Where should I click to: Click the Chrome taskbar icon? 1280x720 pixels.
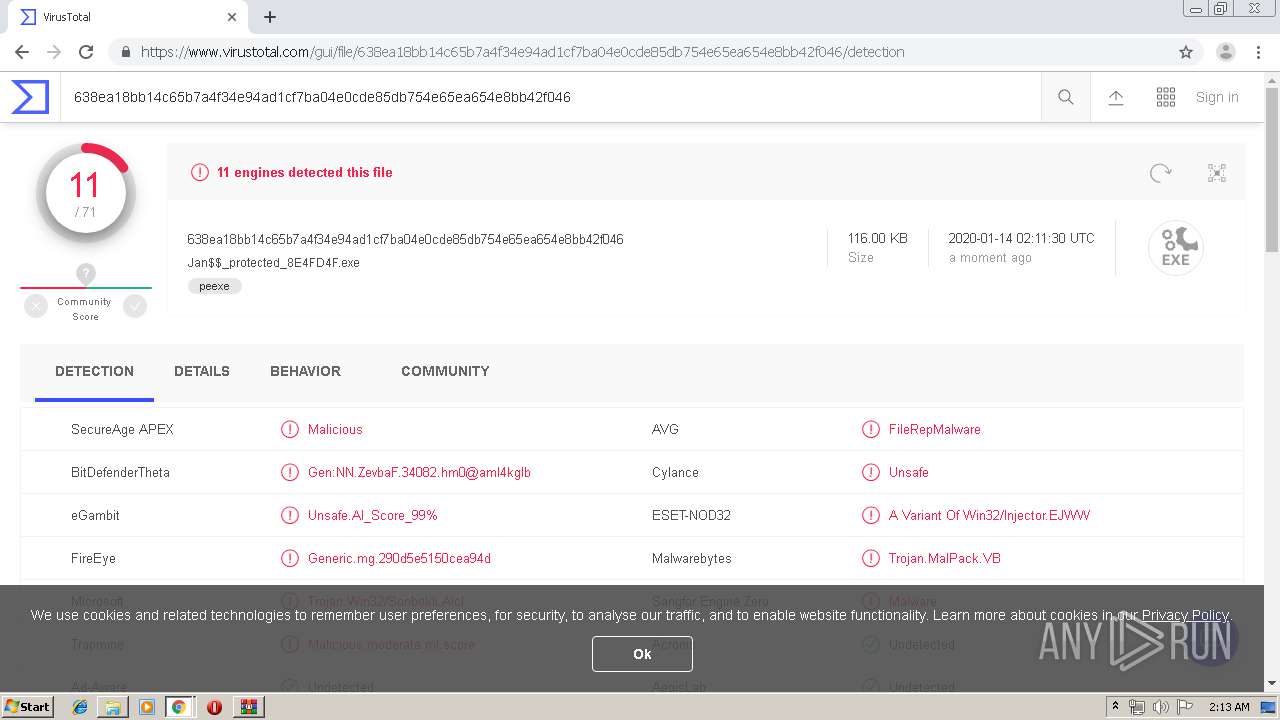[x=179, y=707]
